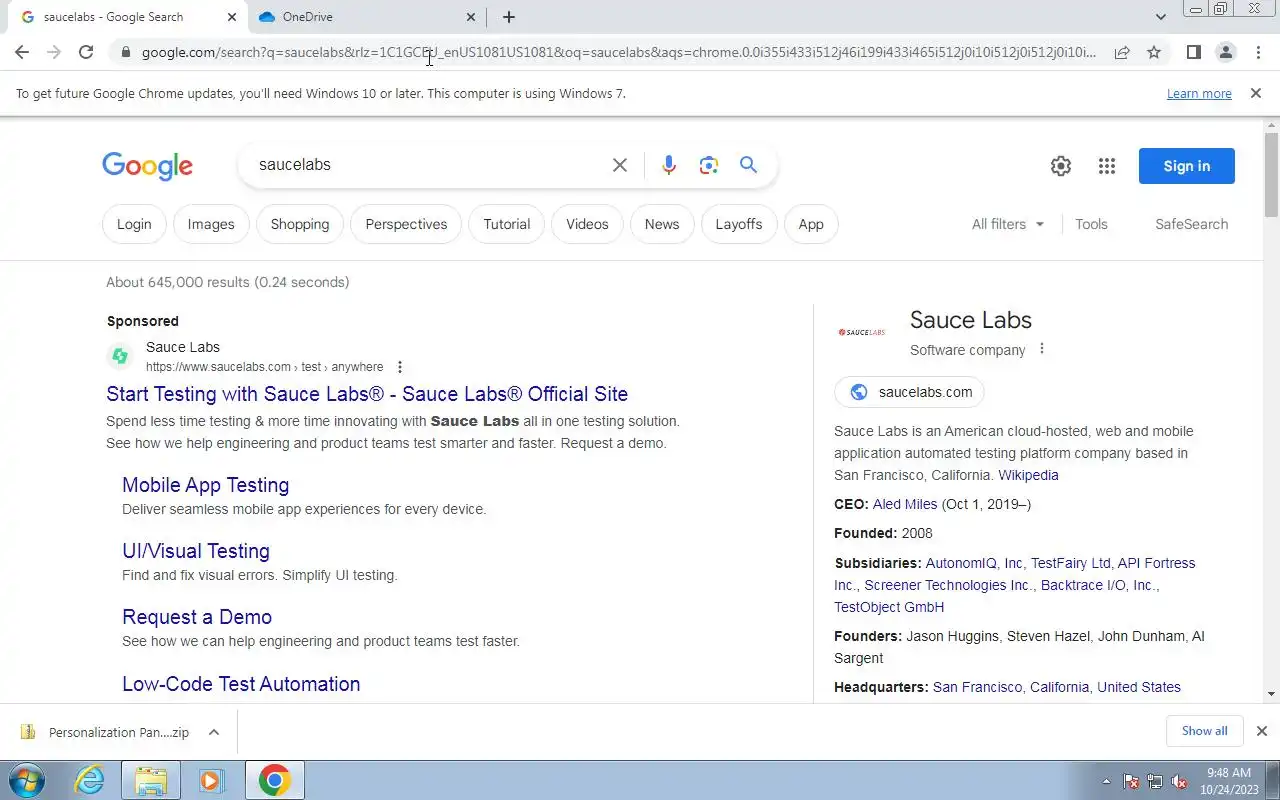
Task: Select the News filter chip
Action: [x=662, y=224]
